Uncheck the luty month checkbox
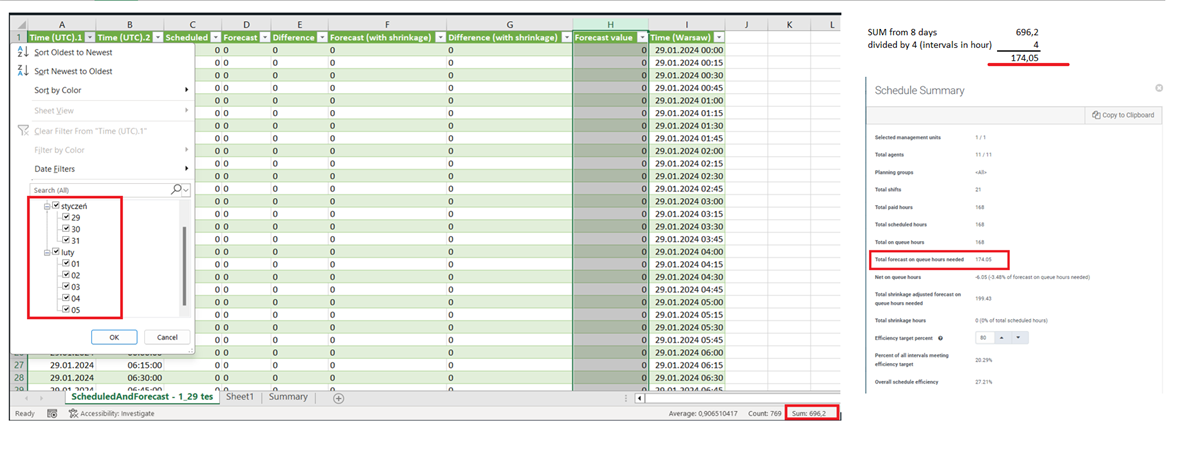Image resolution: width=1200 pixels, height=476 pixels. [x=57, y=252]
